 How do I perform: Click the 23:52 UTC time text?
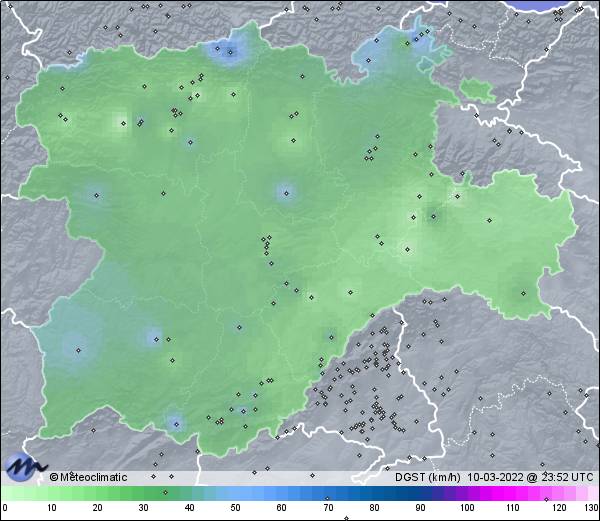pos(565,477)
